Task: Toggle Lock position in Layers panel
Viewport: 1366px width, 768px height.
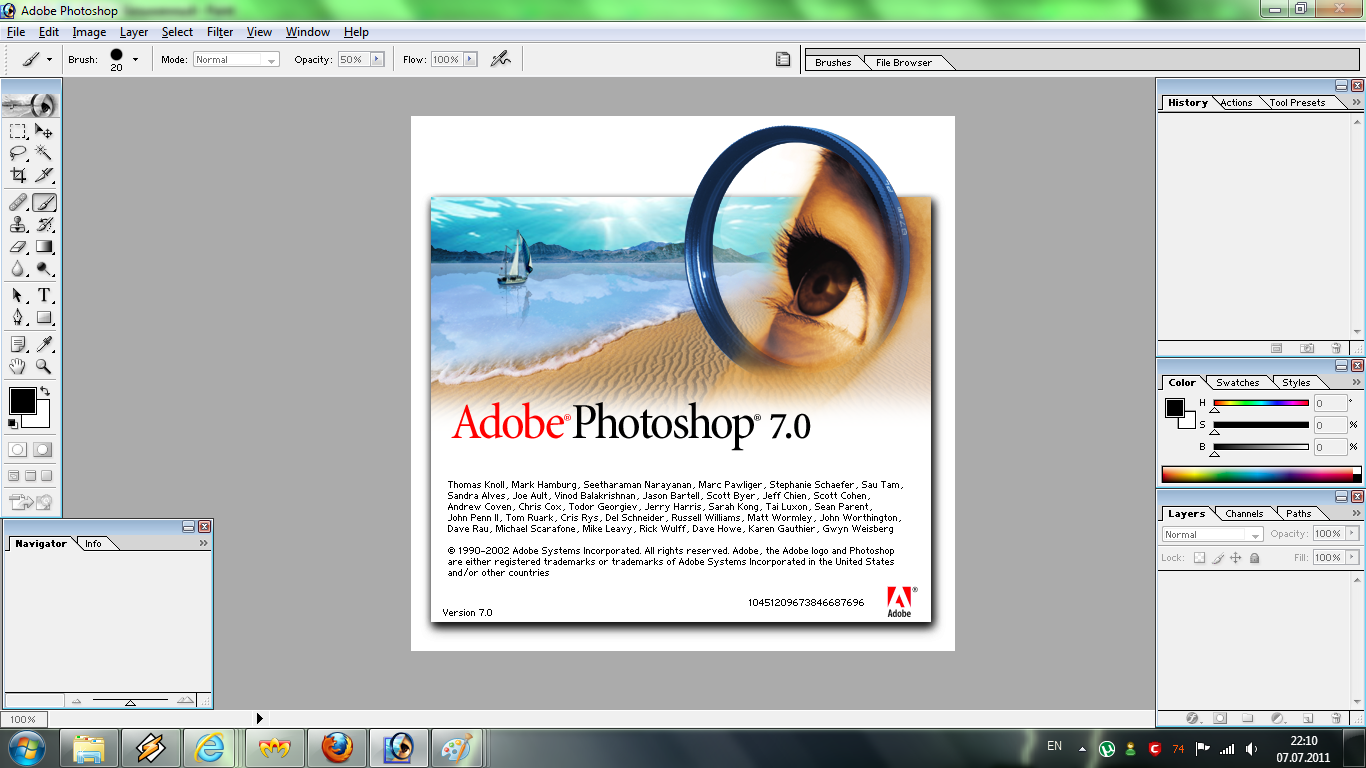Action: point(1236,558)
